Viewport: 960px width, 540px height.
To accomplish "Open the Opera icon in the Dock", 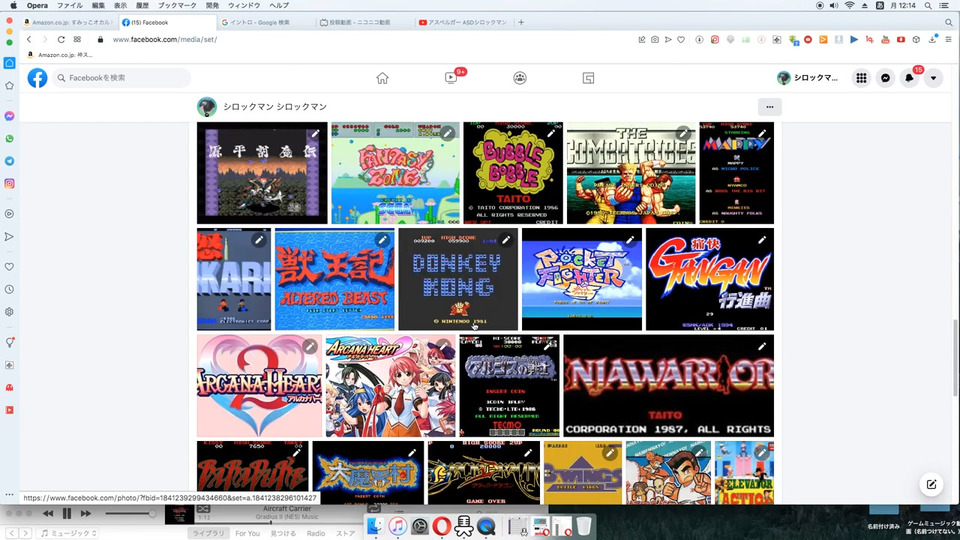I will point(441,526).
